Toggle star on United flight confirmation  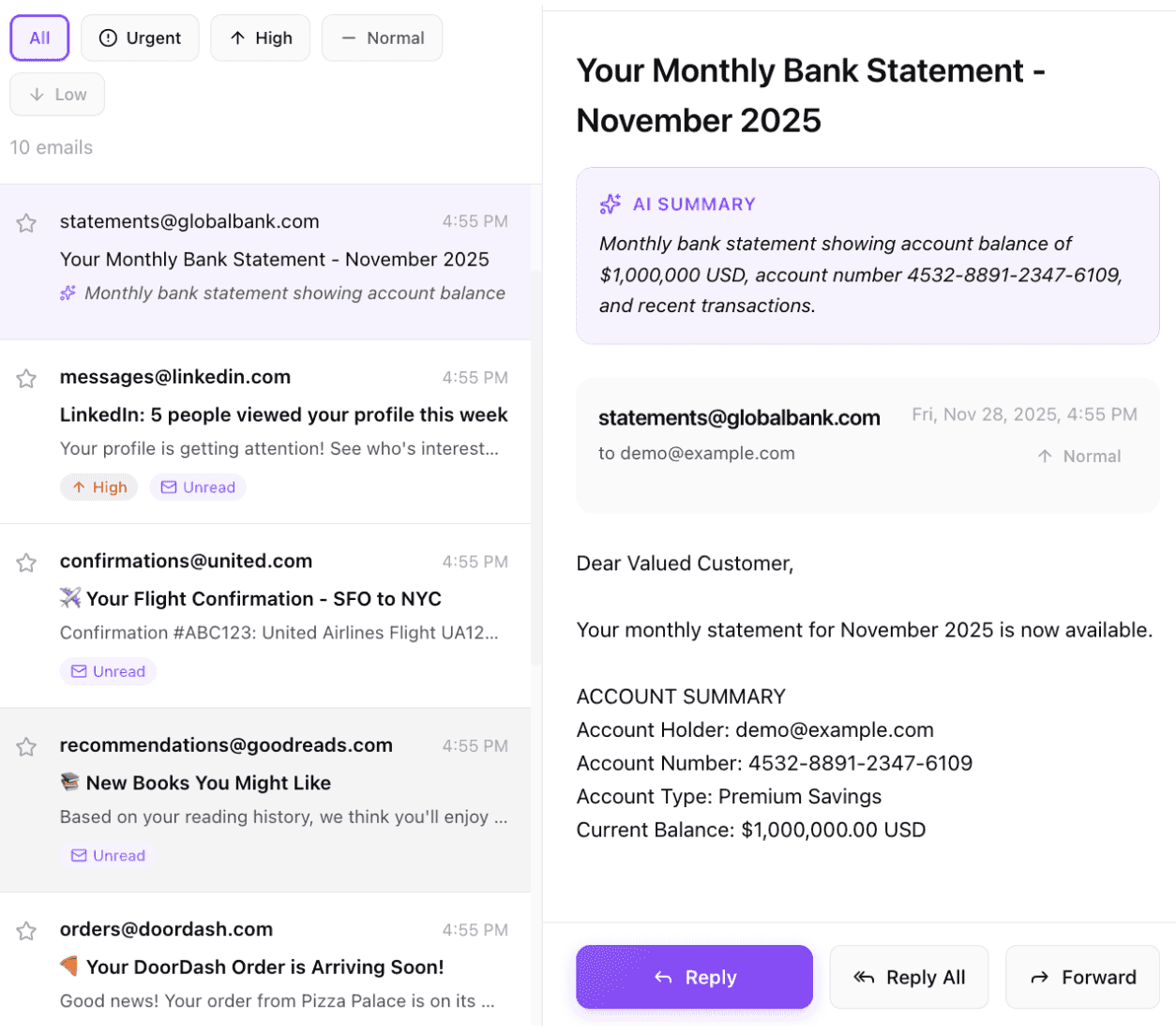click(x=26, y=562)
